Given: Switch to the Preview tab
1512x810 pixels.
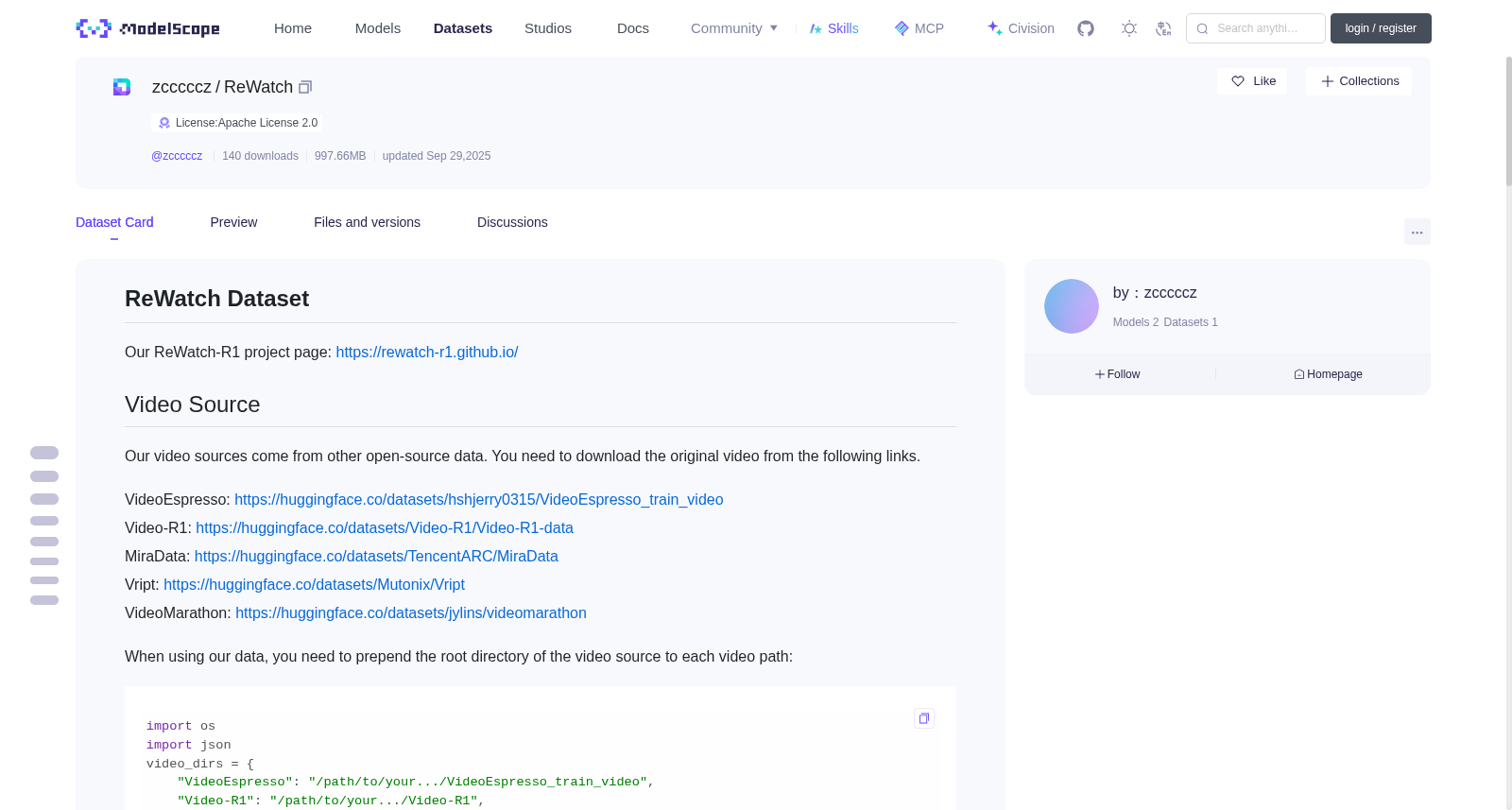Looking at the screenshot, I should pyautogui.click(x=233, y=222).
